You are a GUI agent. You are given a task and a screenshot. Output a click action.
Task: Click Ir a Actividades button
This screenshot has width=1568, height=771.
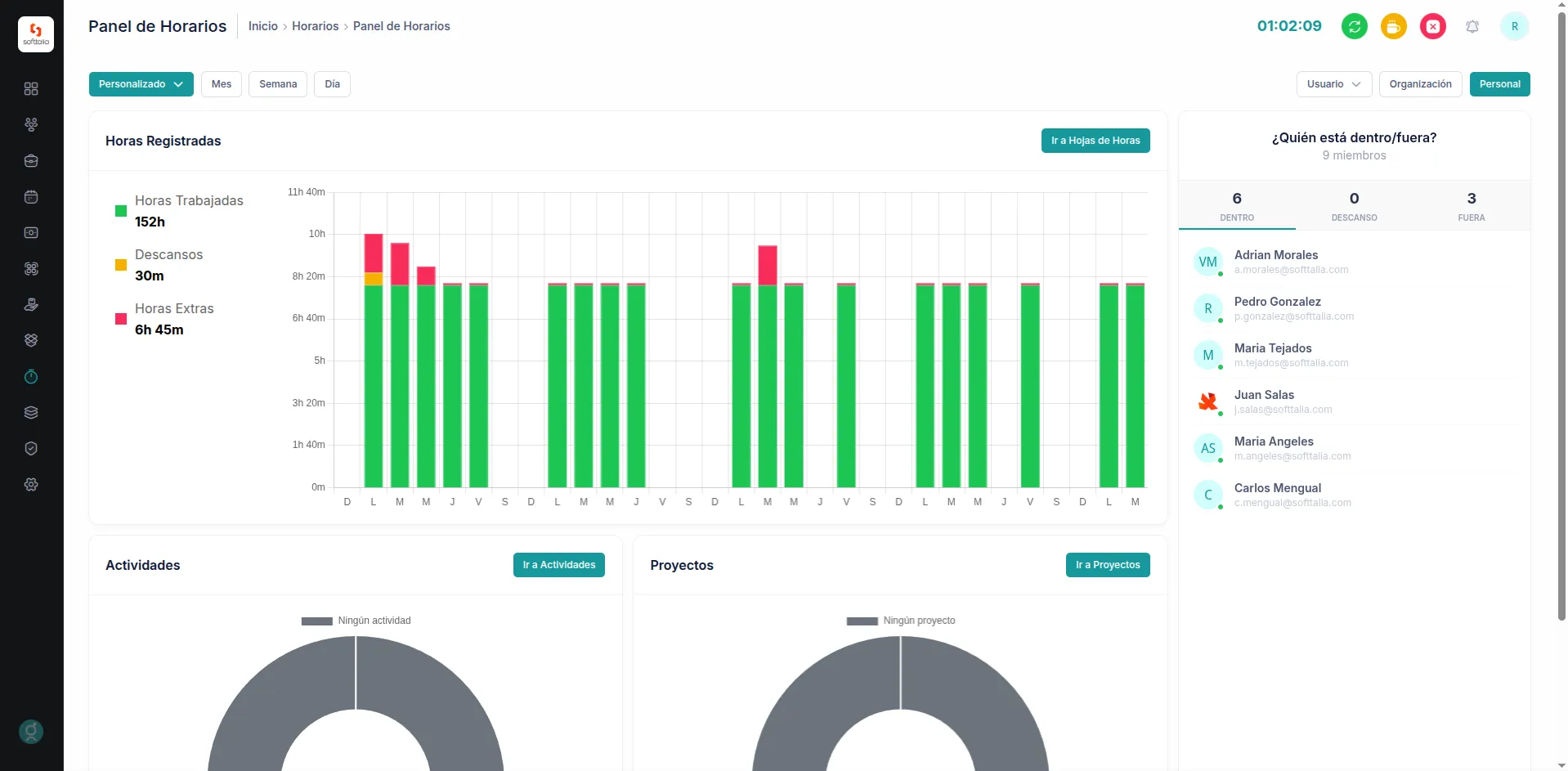(x=559, y=565)
